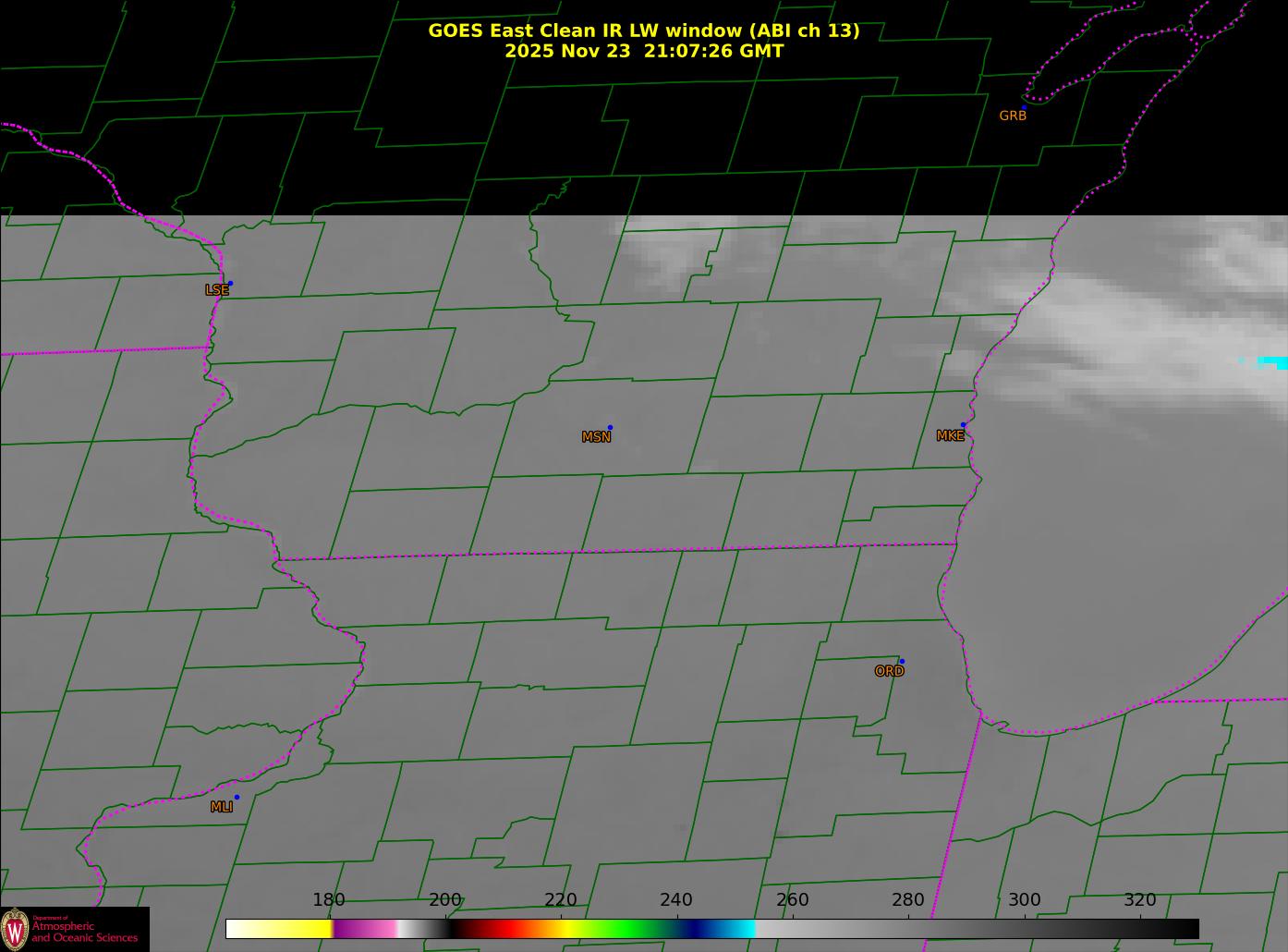The width and height of the screenshot is (1288, 952).
Task: Click the 180 tick label on colorbar
Action: click(x=328, y=900)
